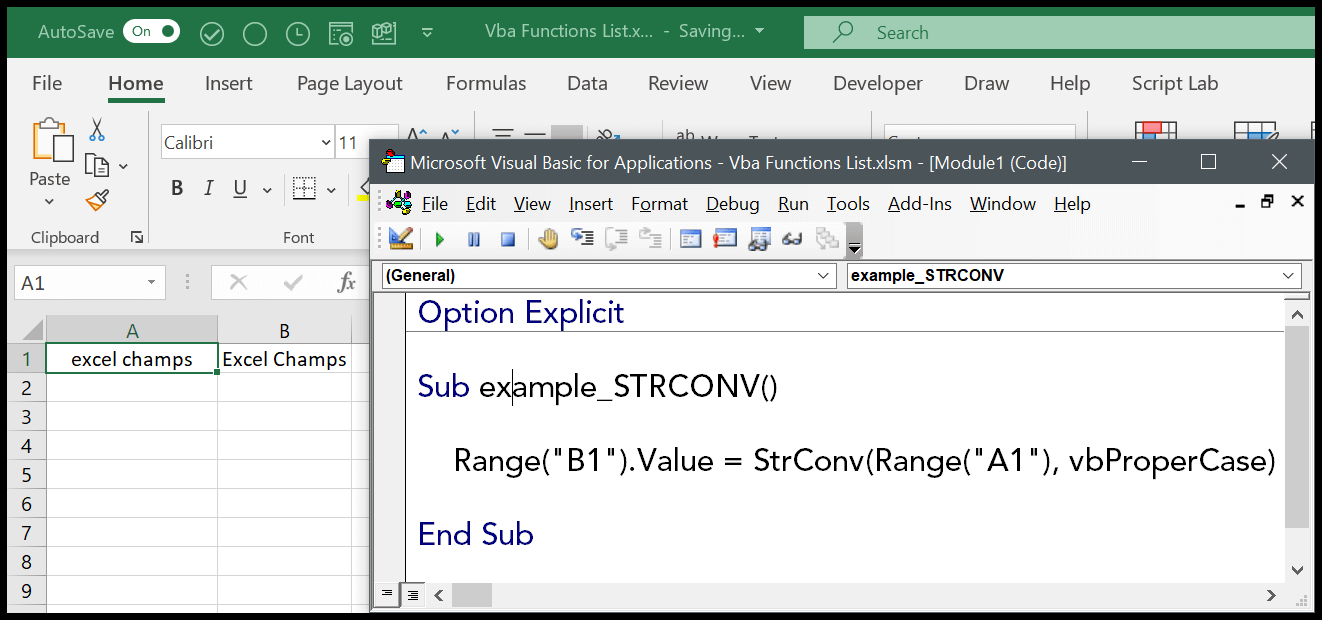Toggle Italic formatting in Font group

[208, 188]
